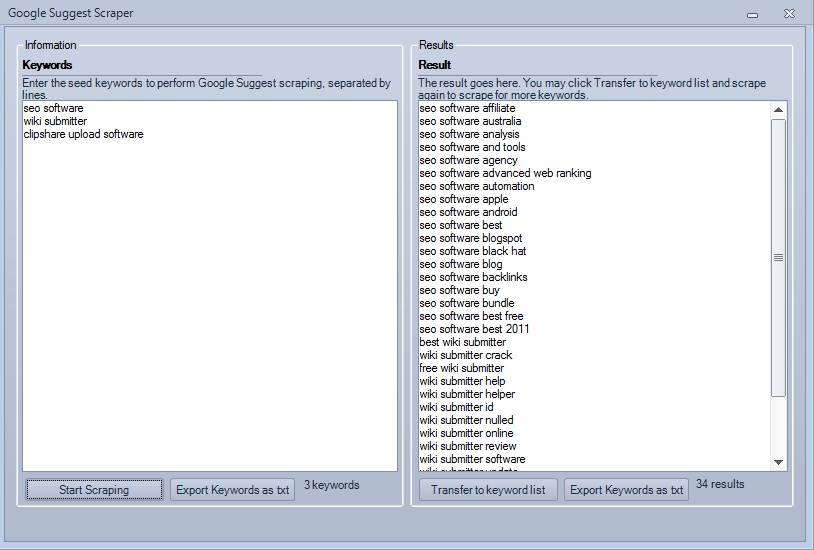Screen dimensions: 814x550
Task: Select result 'wiki submitter nulled'
Action: pos(466,420)
